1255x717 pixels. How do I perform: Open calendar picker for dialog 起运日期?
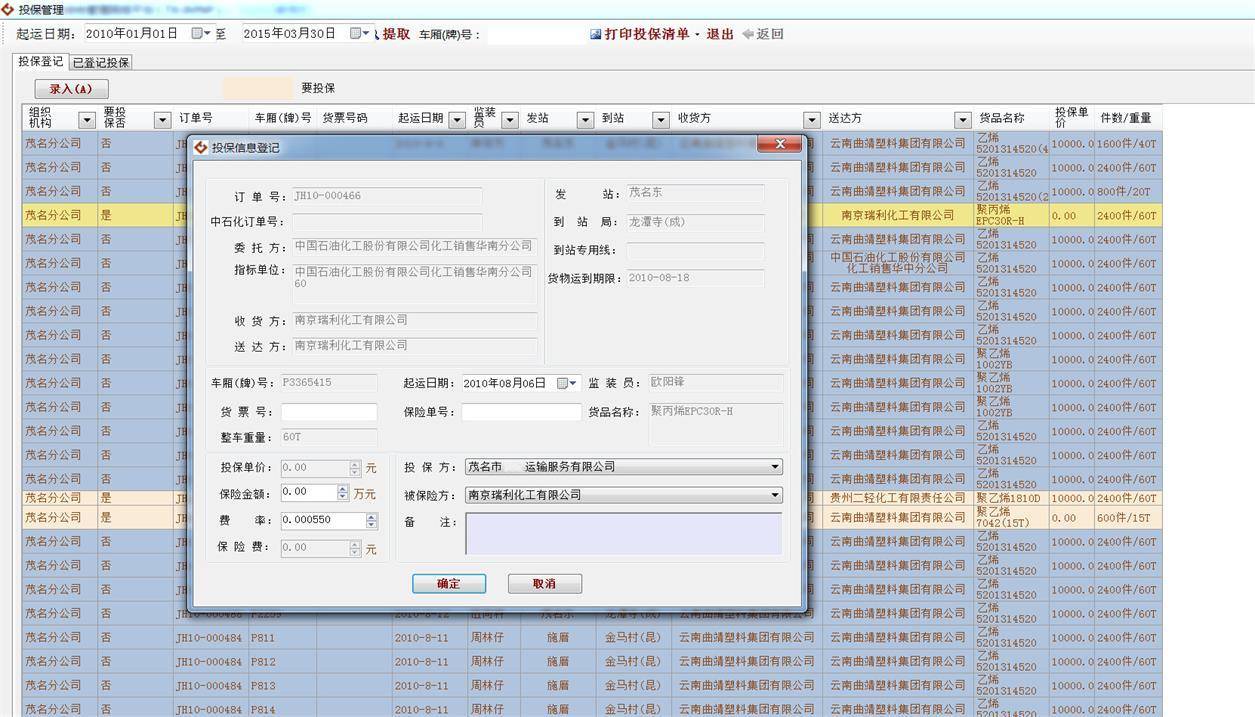[x=567, y=383]
